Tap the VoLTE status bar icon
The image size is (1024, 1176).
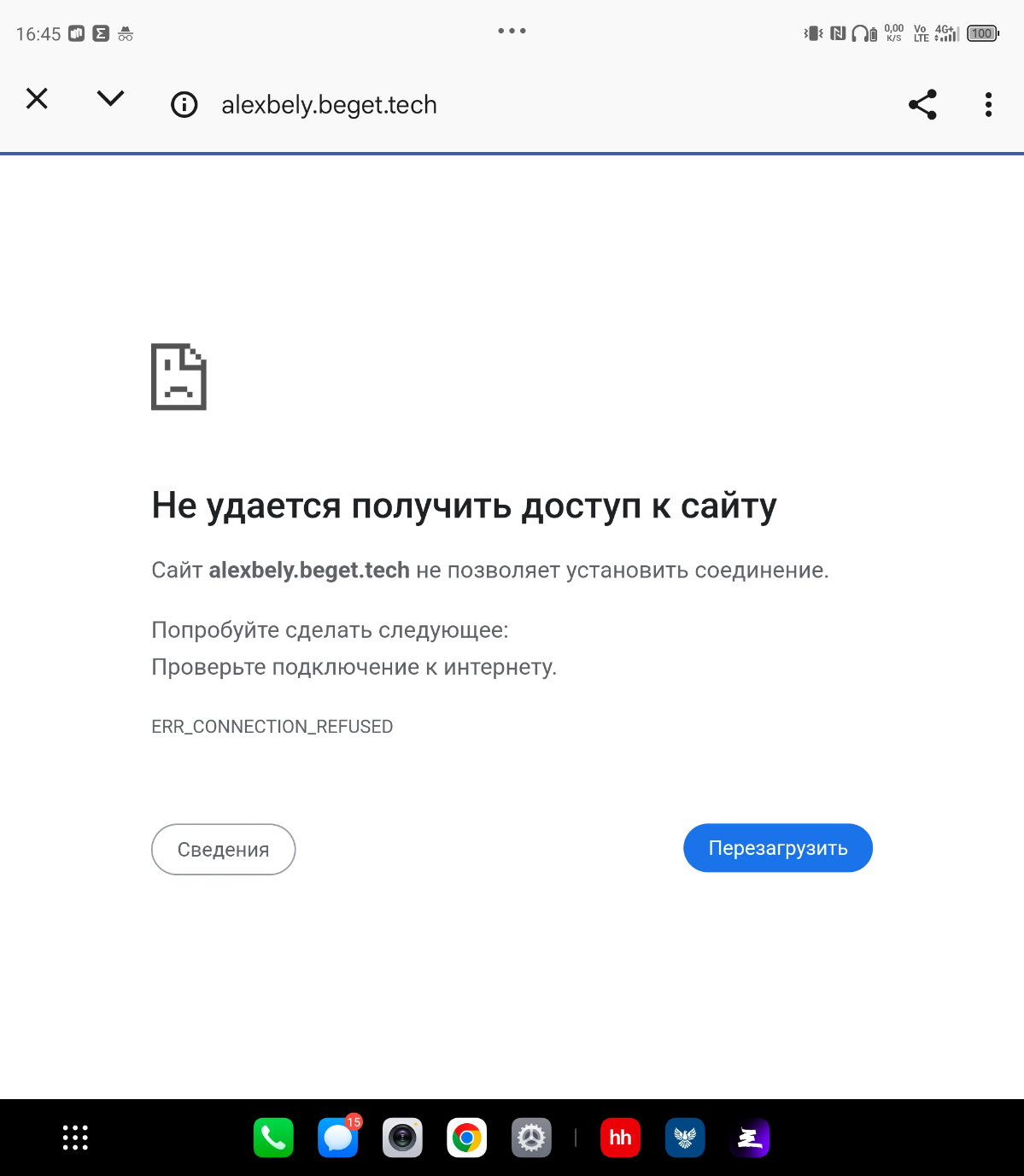921,33
